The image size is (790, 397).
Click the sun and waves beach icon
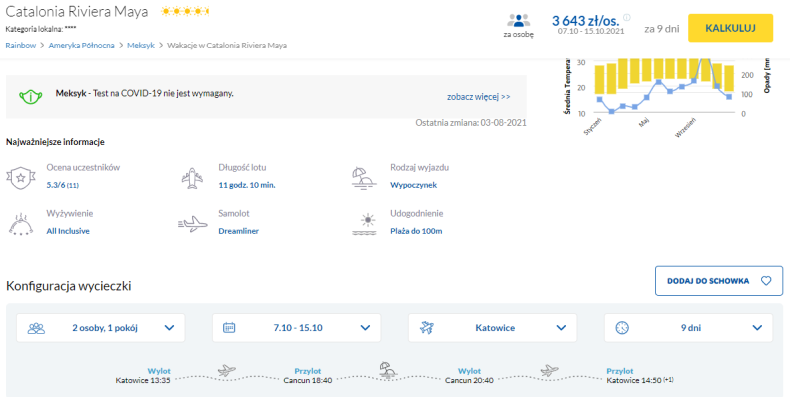coord(364,225)
